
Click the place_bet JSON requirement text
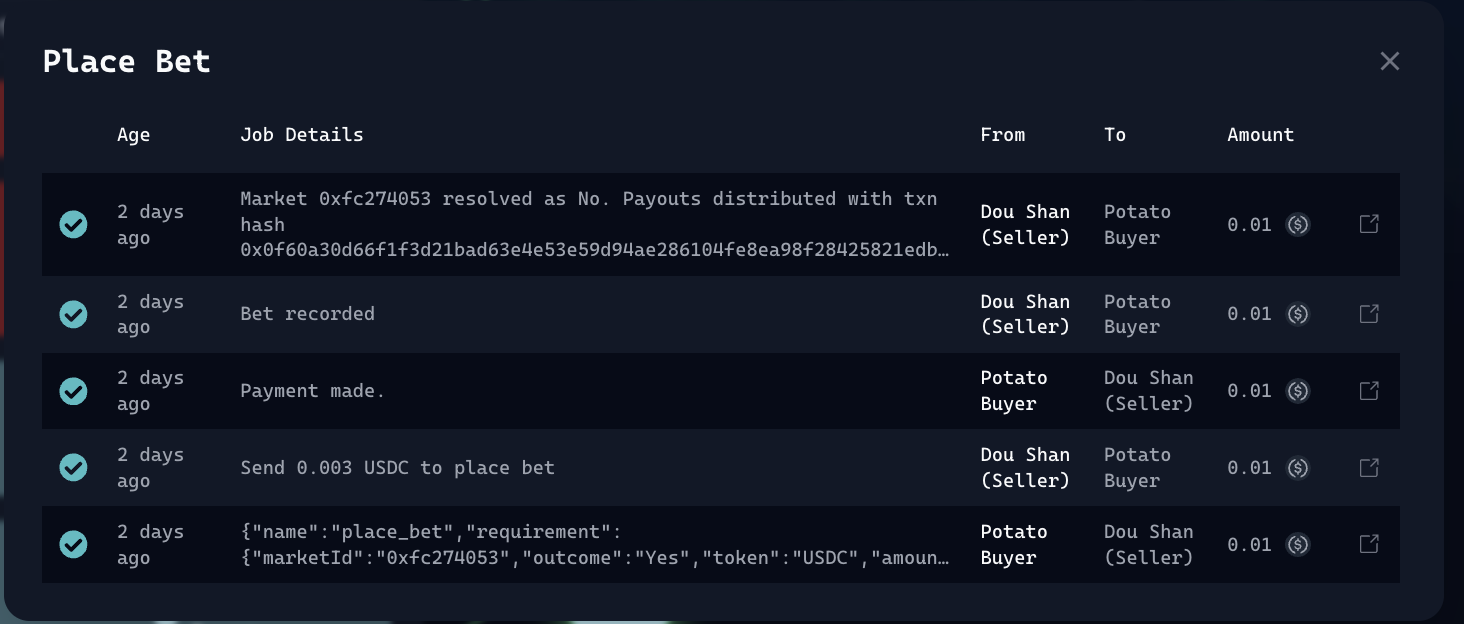coord(595,545)
